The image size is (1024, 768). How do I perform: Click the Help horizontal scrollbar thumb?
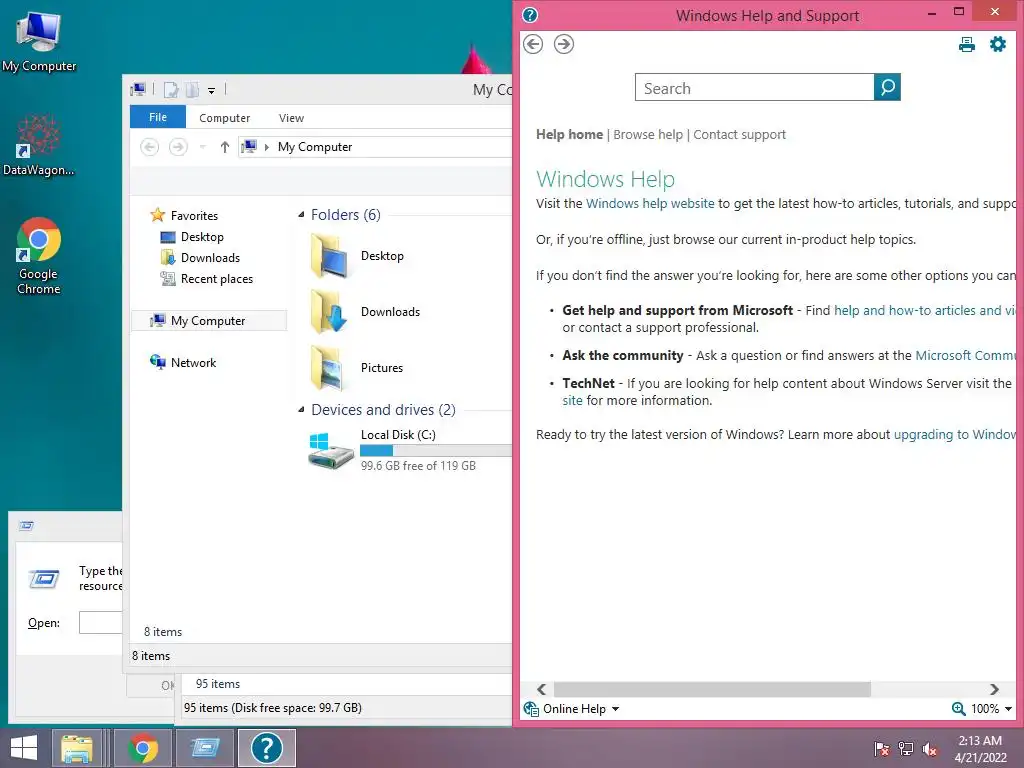click(712, 690)
